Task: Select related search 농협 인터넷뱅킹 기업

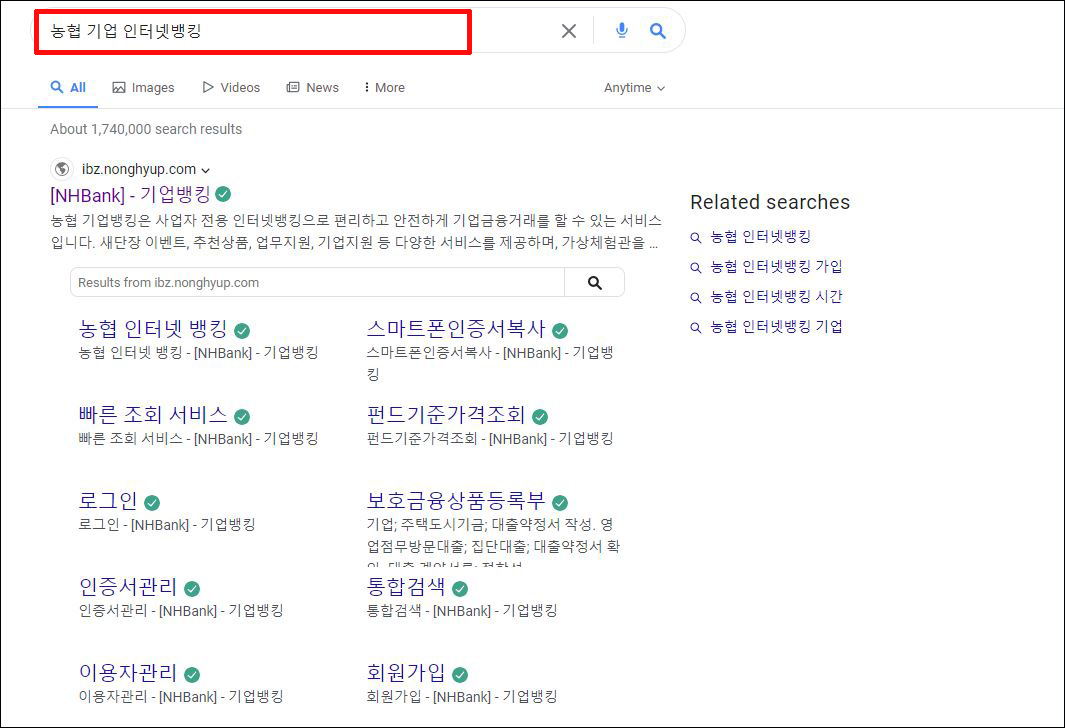Action: tap(776, 327)
